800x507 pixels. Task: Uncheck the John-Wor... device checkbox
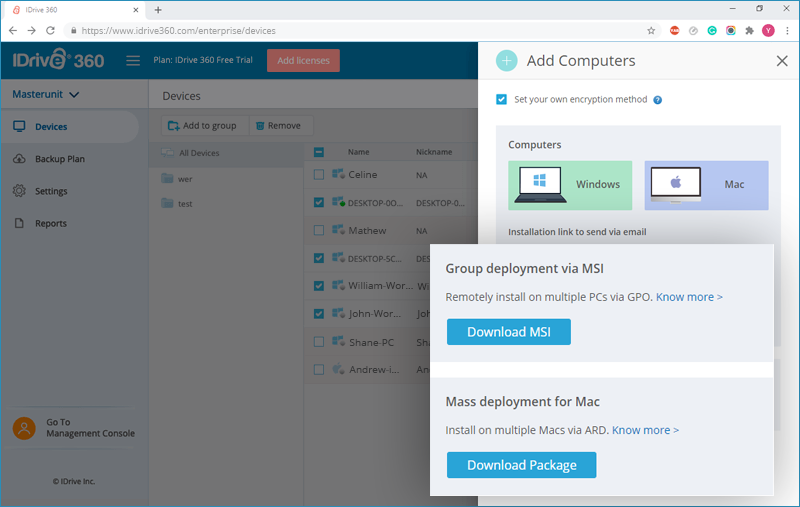[x=319, y=314]
